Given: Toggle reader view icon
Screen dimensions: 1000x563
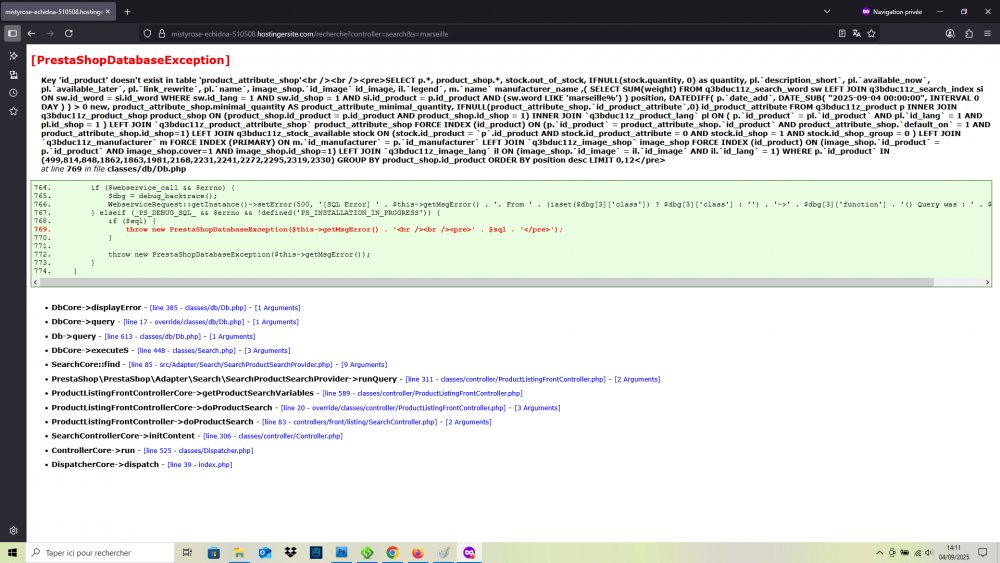Looking at the screenshot, I should tap(842, 34).
